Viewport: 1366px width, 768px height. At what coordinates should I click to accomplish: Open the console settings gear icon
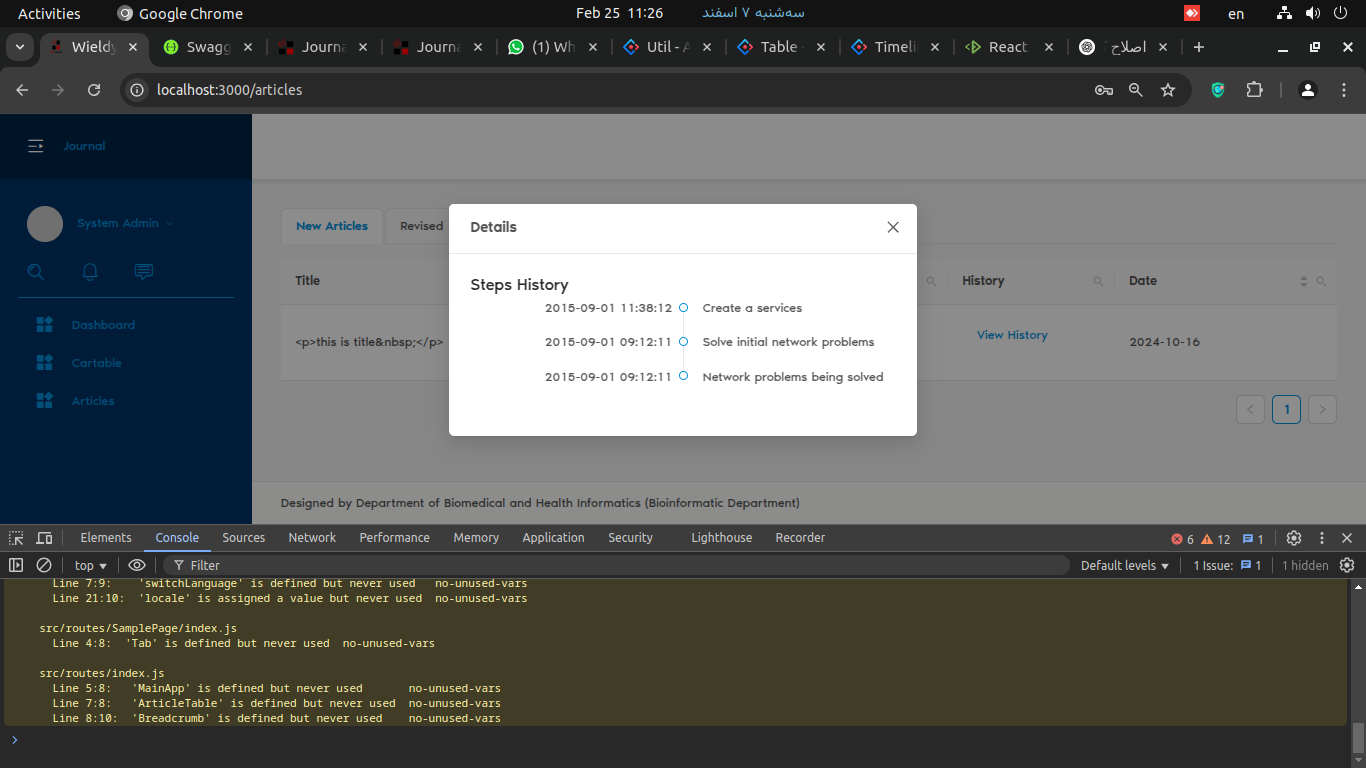1346,565
